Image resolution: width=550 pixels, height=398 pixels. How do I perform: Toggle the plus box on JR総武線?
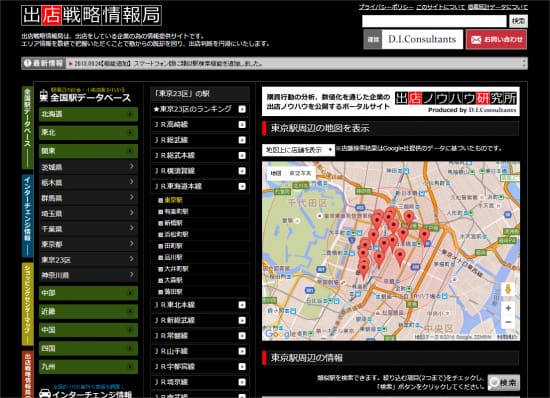[x=242, y=140]
